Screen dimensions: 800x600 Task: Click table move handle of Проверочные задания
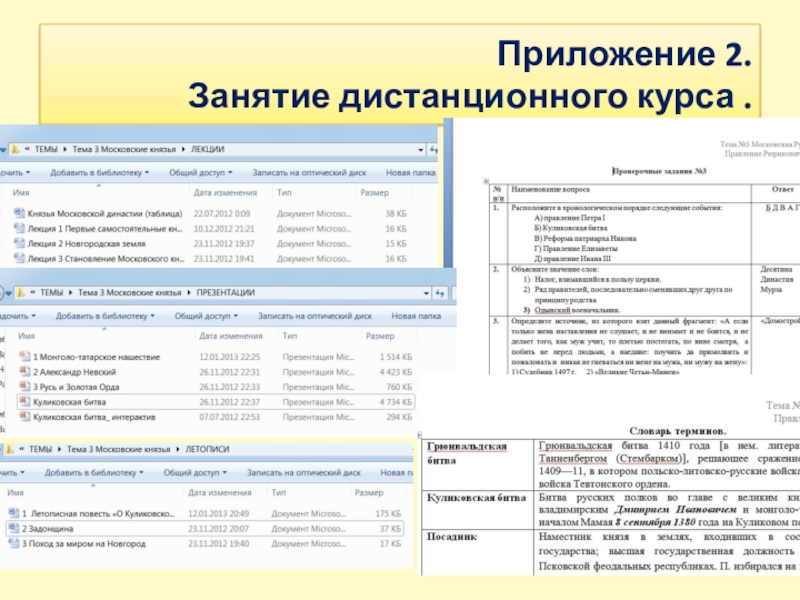pyautogui.click(x=486, y=181)
